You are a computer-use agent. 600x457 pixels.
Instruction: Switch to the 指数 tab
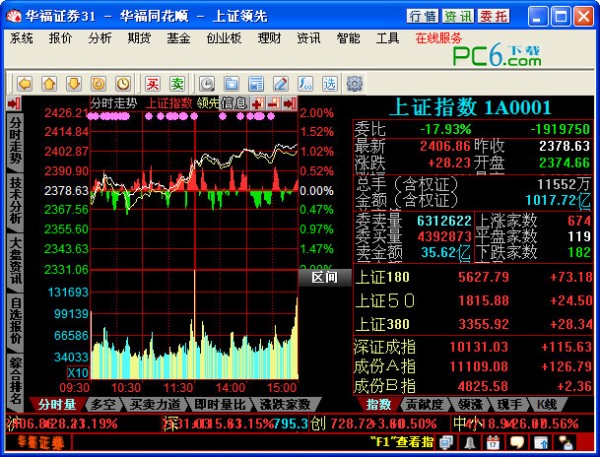click(x=379, y=404)
